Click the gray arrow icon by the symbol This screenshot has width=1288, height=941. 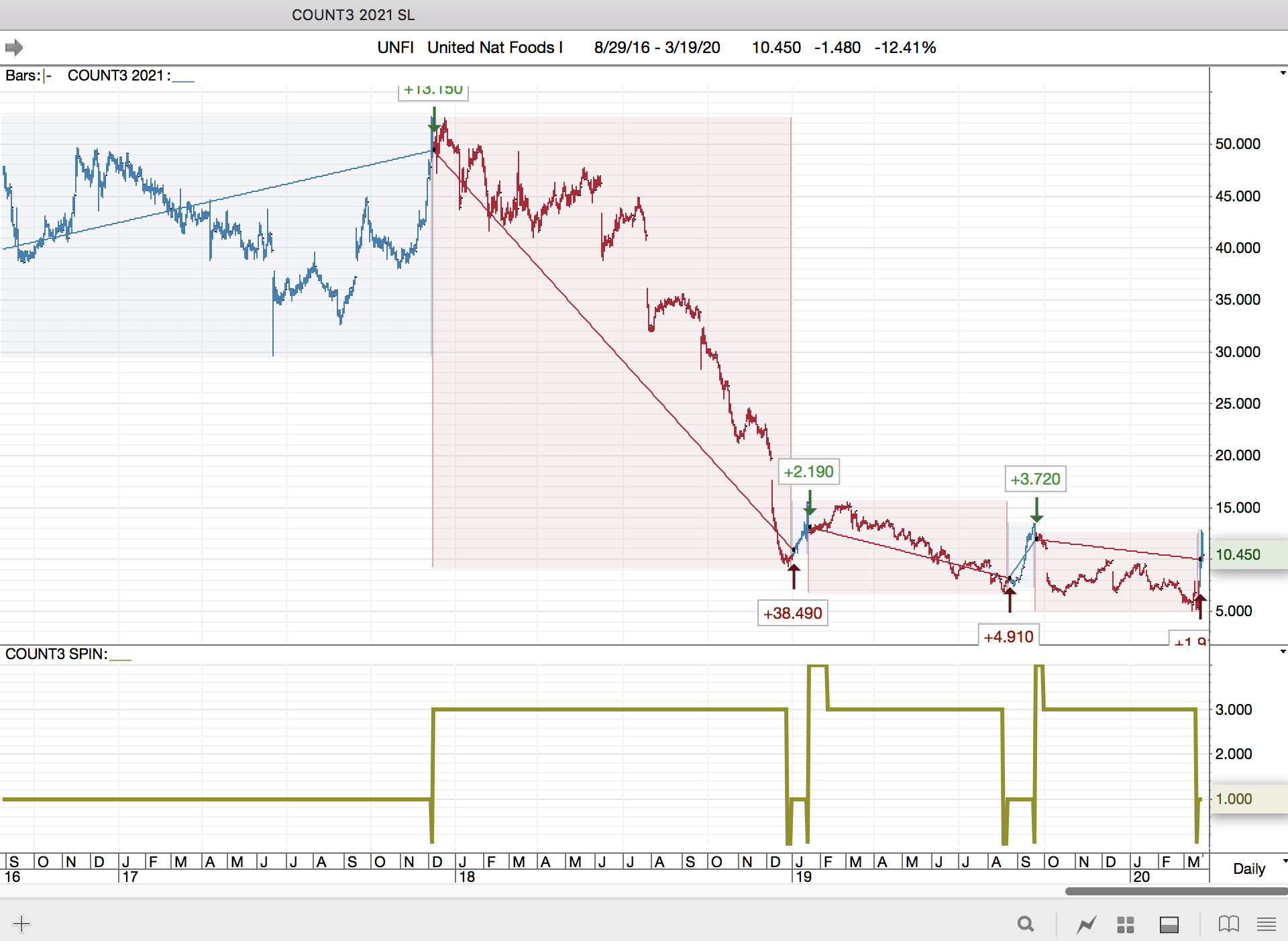click(x=14, y=48)
